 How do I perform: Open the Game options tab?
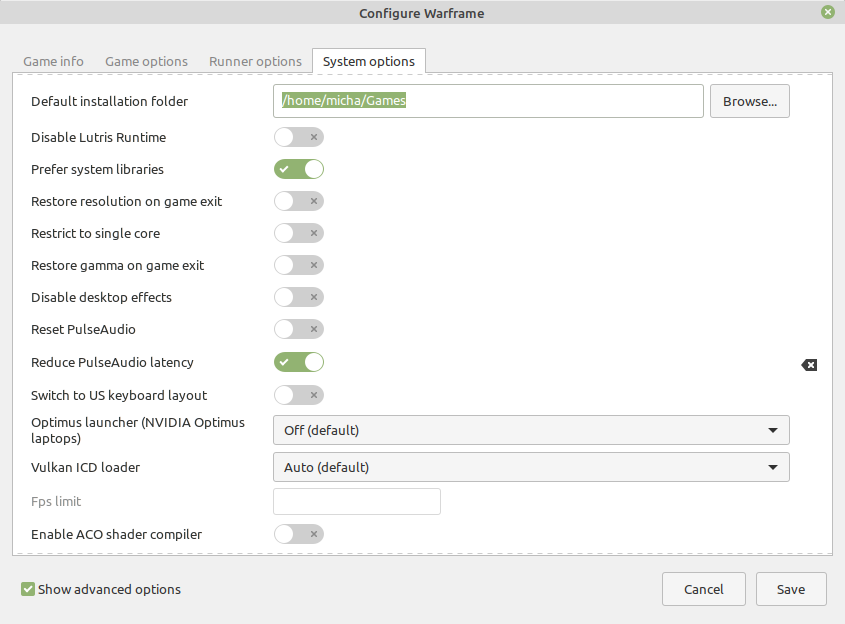147,61
